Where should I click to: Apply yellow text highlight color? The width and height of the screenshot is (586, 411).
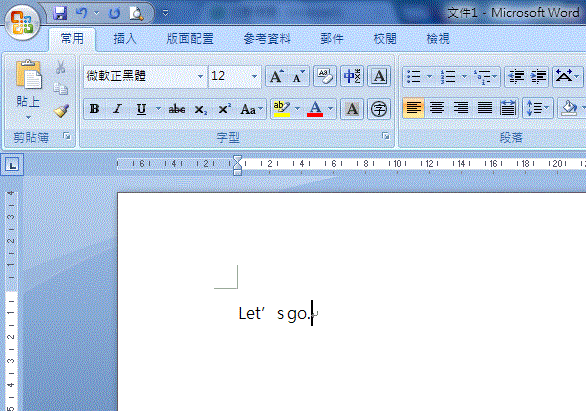tap(282, 109)
